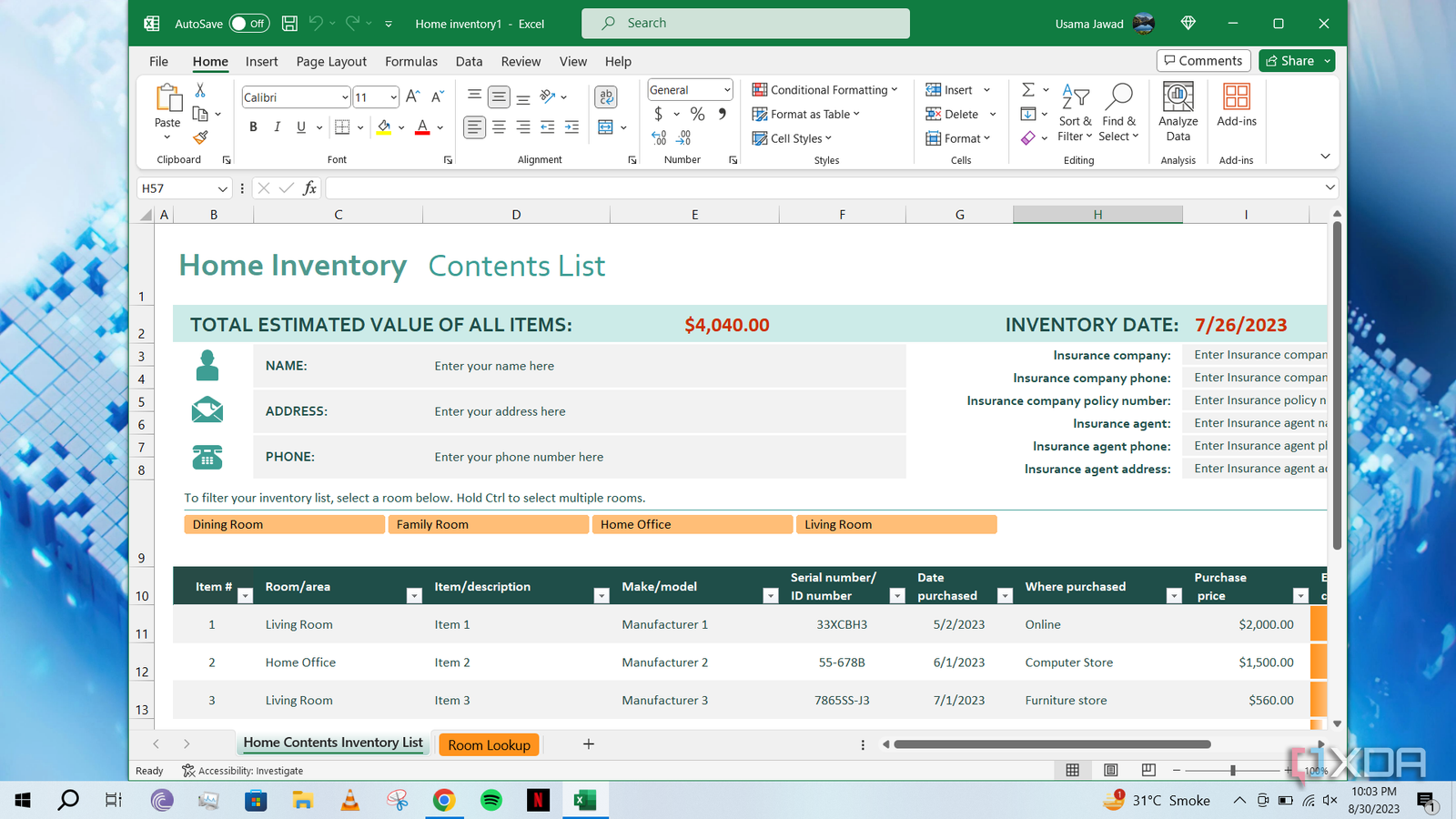Open the Formulas ribbon tab
This screenshot has width=1456, height=819.
tap(410, 62)
